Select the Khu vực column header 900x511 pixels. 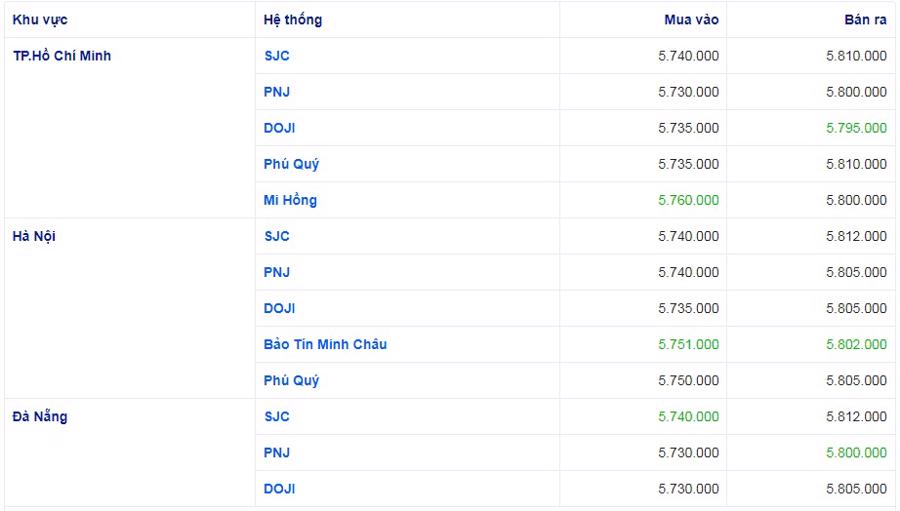point(40,20)
